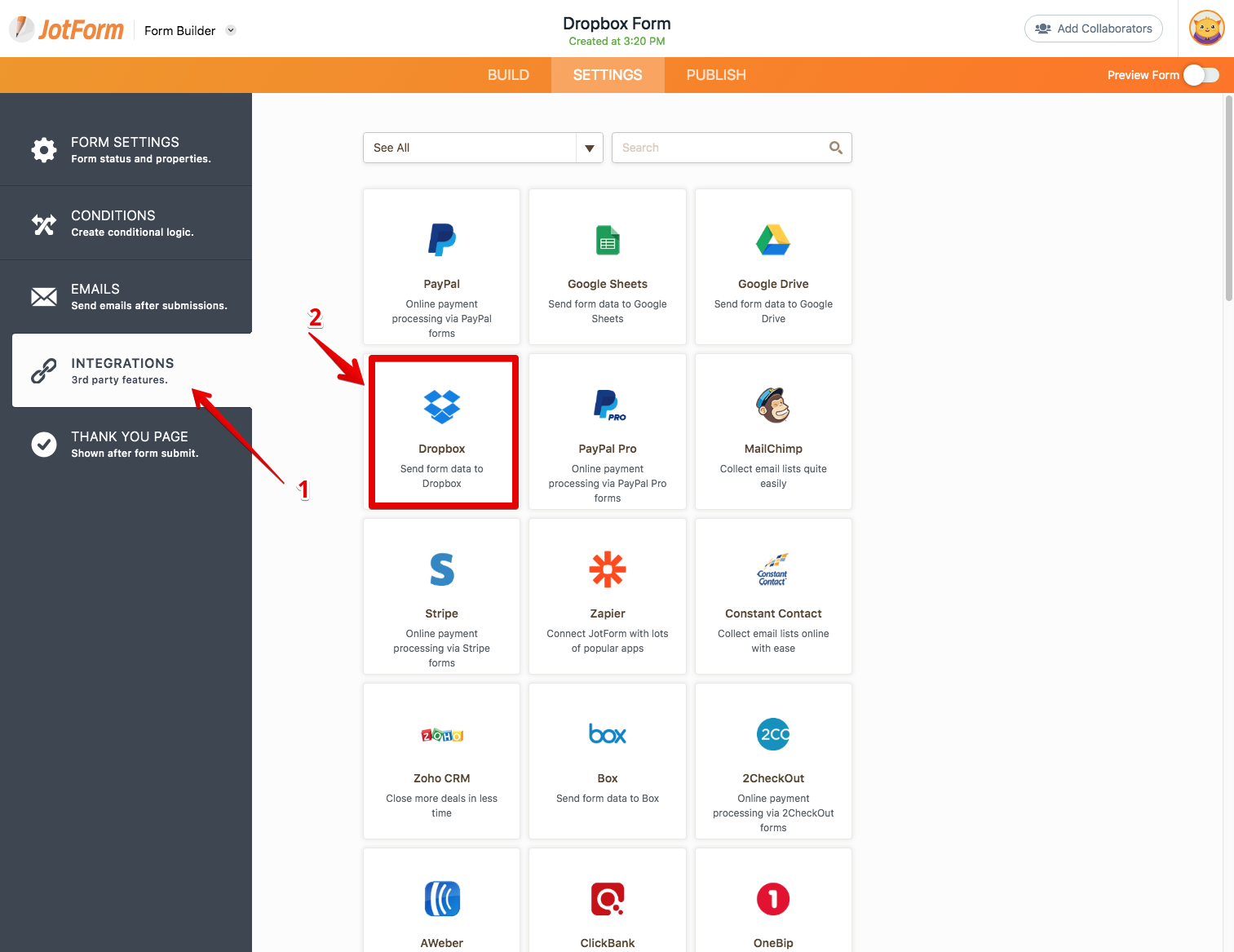This screenshot has width=1234, height=952.
Task: Click the Add Collaborators button
Action: coord(1093,29)
